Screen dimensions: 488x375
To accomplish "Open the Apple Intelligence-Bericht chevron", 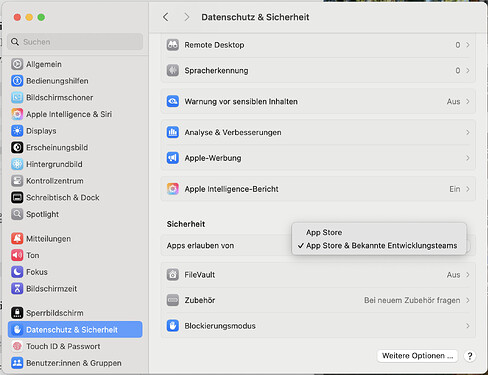I will (468, 189).
